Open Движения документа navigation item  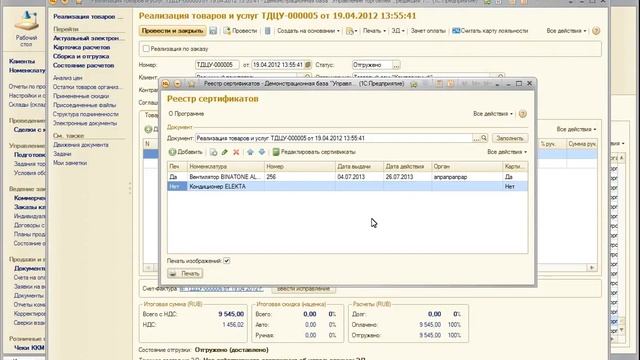point(80,145)
